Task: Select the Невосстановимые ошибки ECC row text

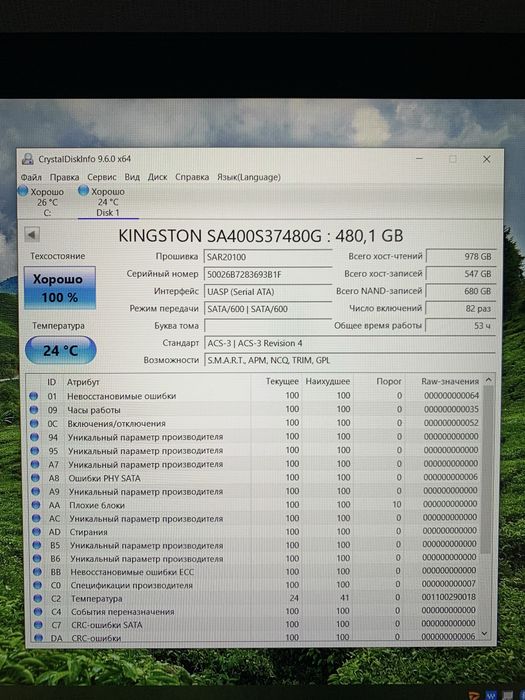Action: 132,572
